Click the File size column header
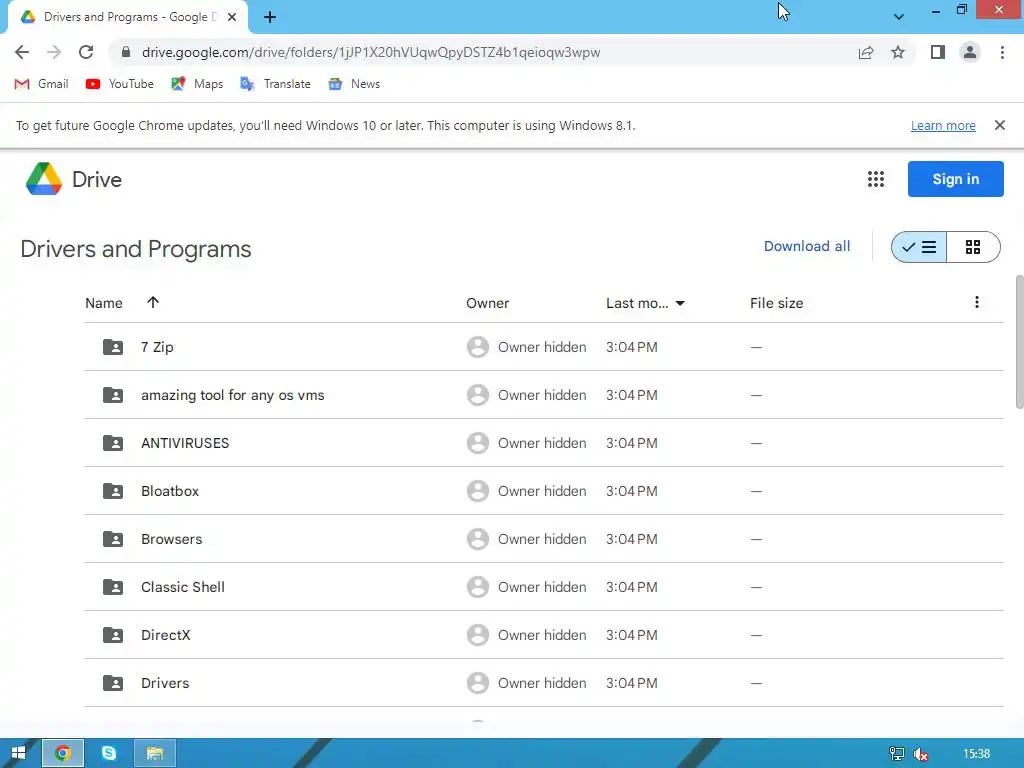The height and width of the screenshot is (768, 1024). click(x=776, y=303)
